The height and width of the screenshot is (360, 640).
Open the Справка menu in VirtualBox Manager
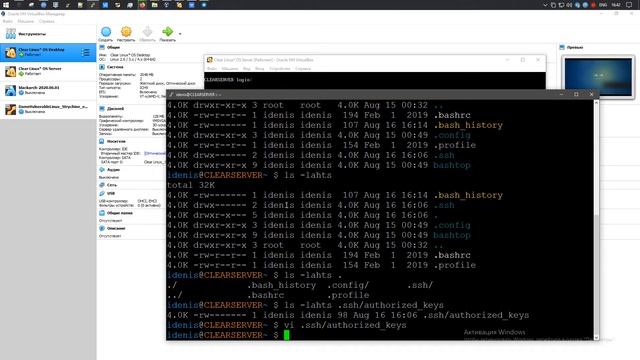point(47,21)
